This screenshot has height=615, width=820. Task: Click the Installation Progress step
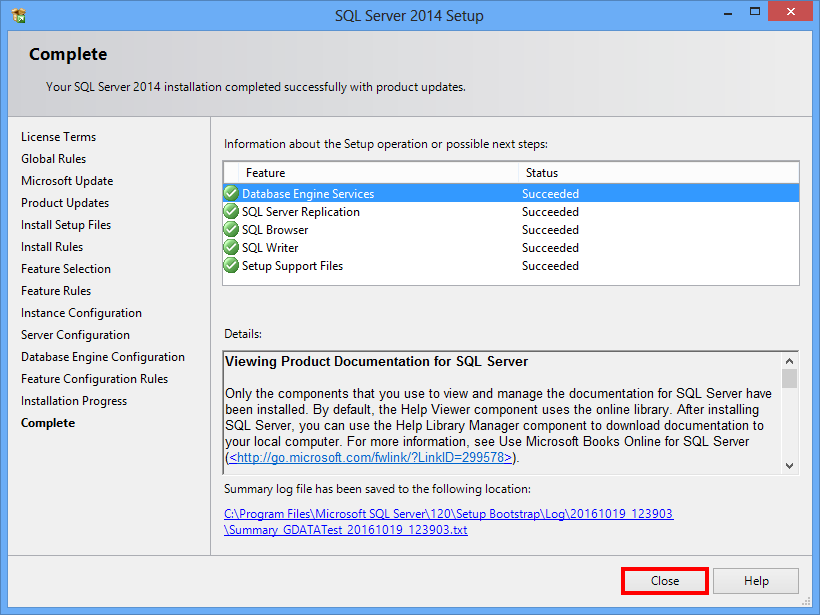pos(74,401)
